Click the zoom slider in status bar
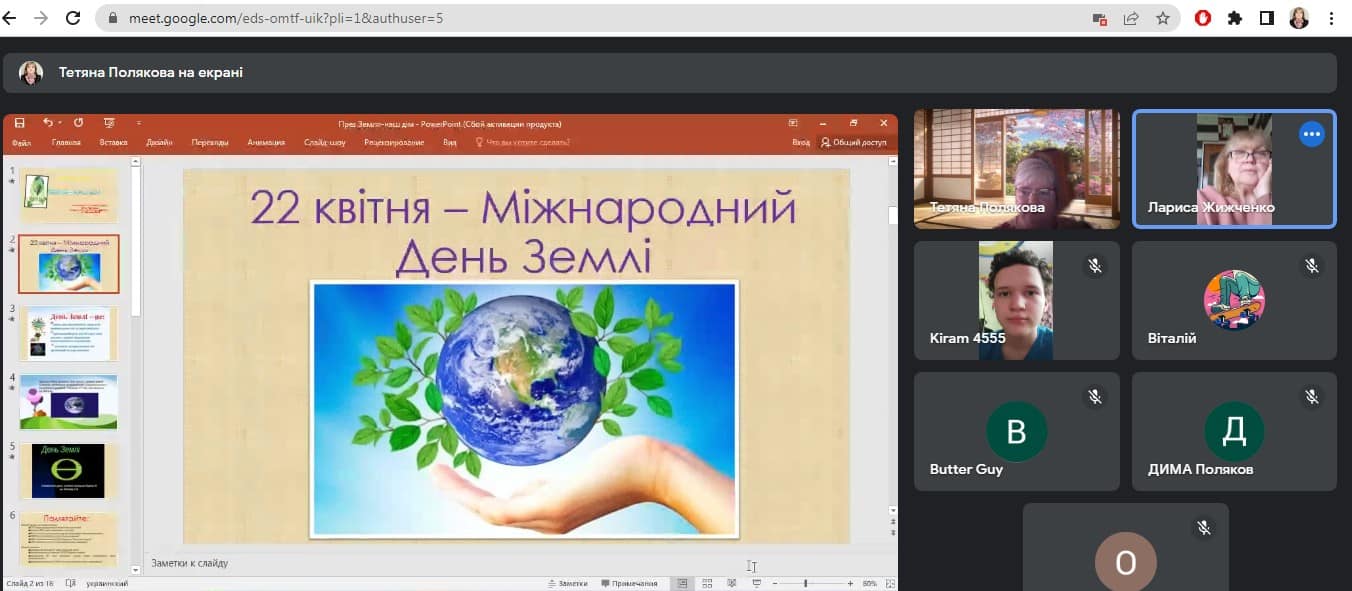1352x591 pixels. pyautogui.click(x=806, y=583)
